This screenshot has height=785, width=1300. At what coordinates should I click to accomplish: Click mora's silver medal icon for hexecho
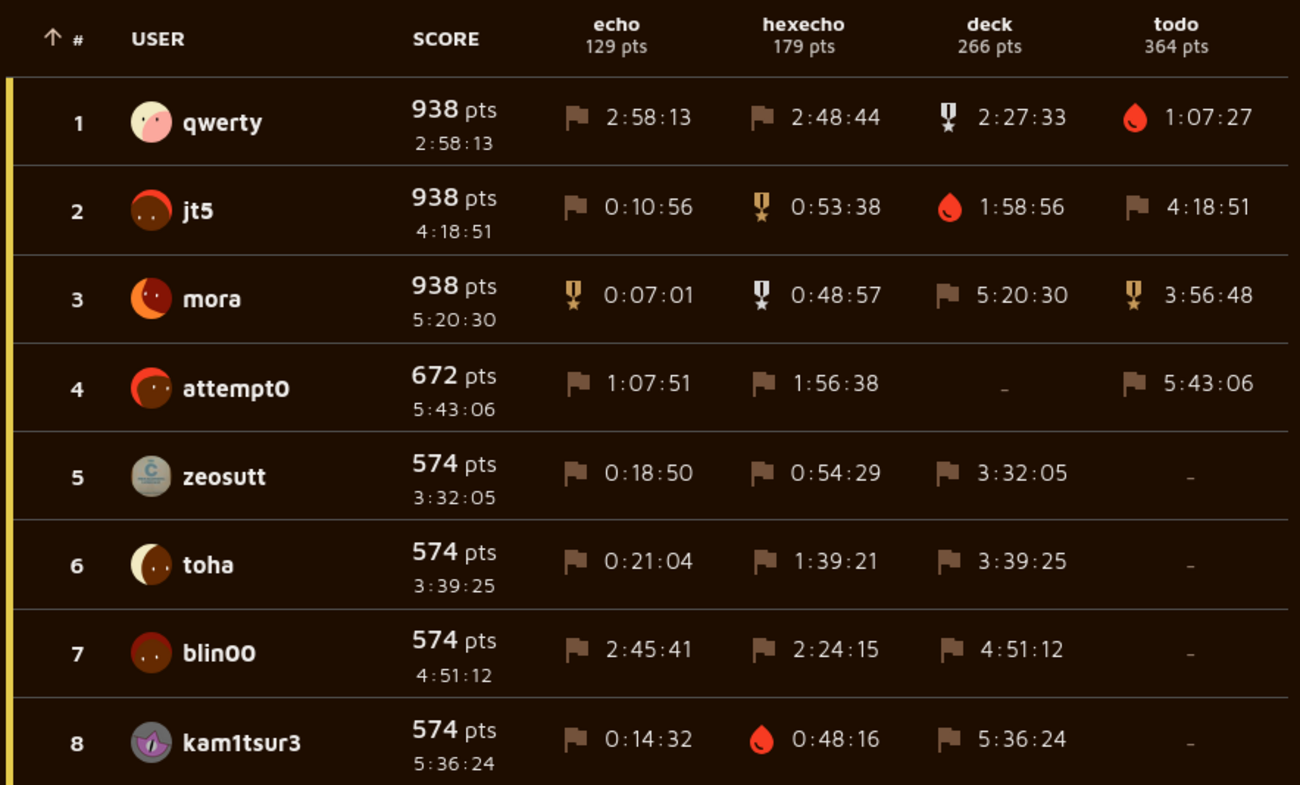click(761, 295)
